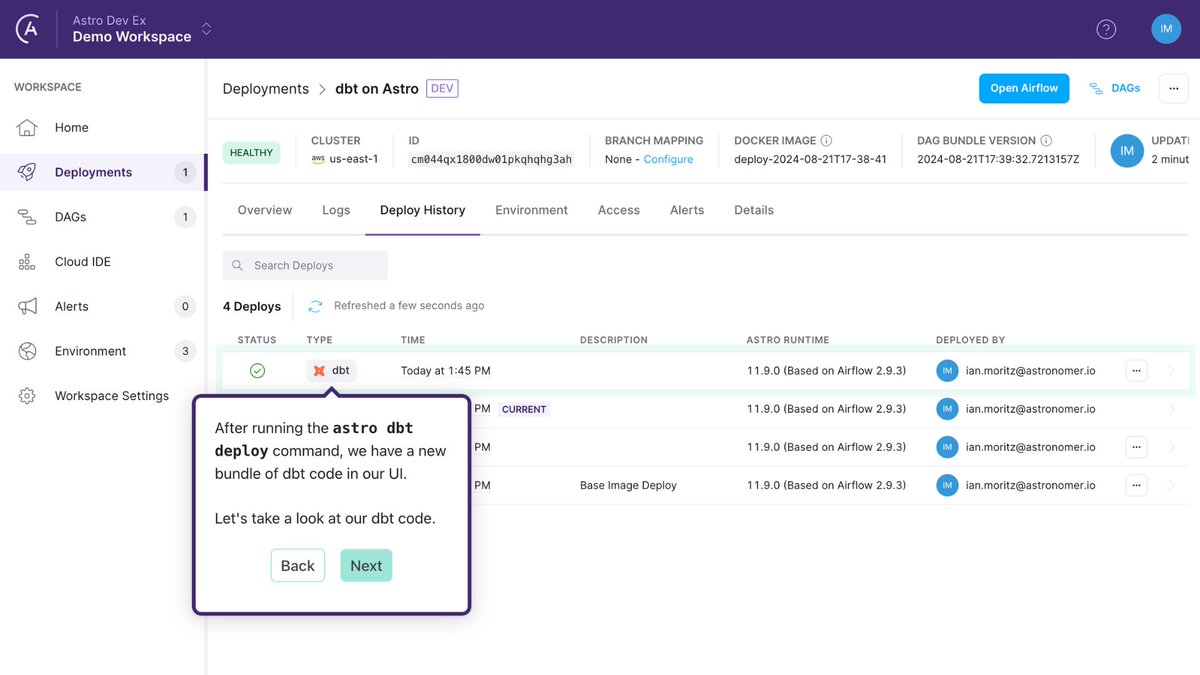Click the AWS cluster logo icon

pos(318,159)
